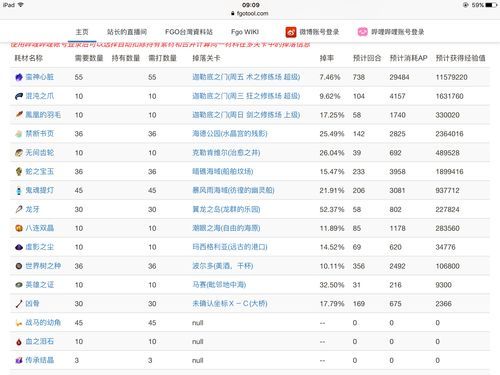Image resolution: width=500 pixels, height=375 pixels.
Task: Click the 英雄之证 proof icon
Action: [19, 285]
